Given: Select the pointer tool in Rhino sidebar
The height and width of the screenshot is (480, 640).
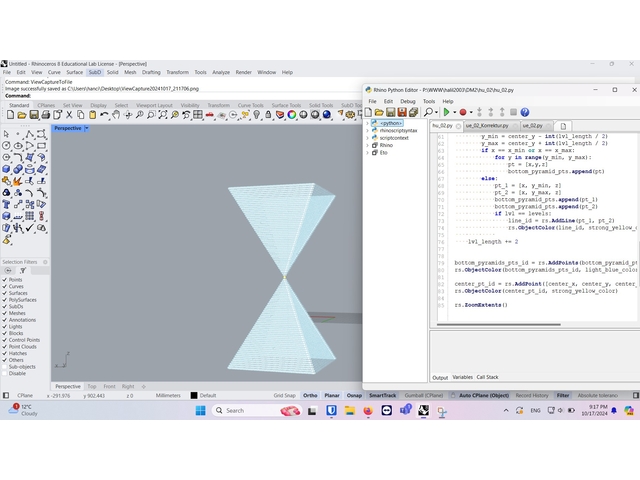Looking at the screenshot, I should 6,134.
